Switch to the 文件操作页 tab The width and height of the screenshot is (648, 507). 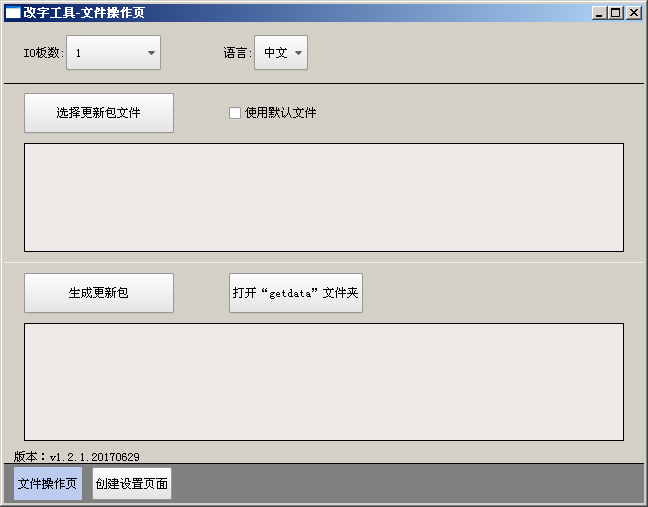[48, 483]
